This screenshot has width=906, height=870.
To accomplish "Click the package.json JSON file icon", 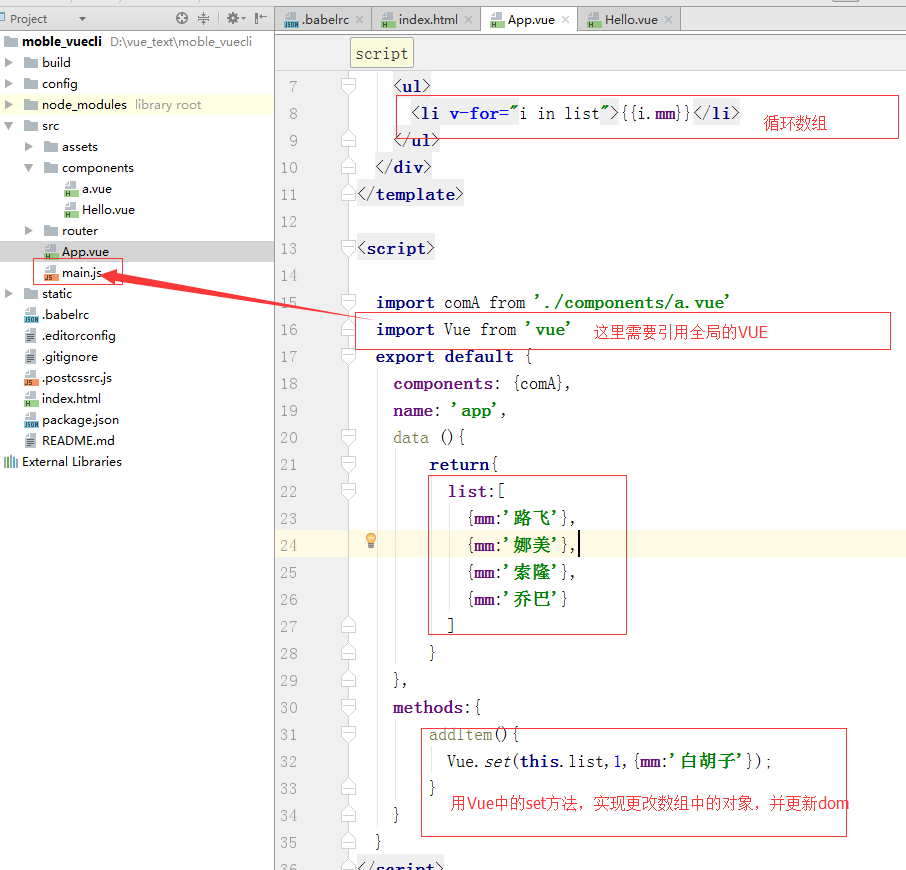I will [31, 420].
